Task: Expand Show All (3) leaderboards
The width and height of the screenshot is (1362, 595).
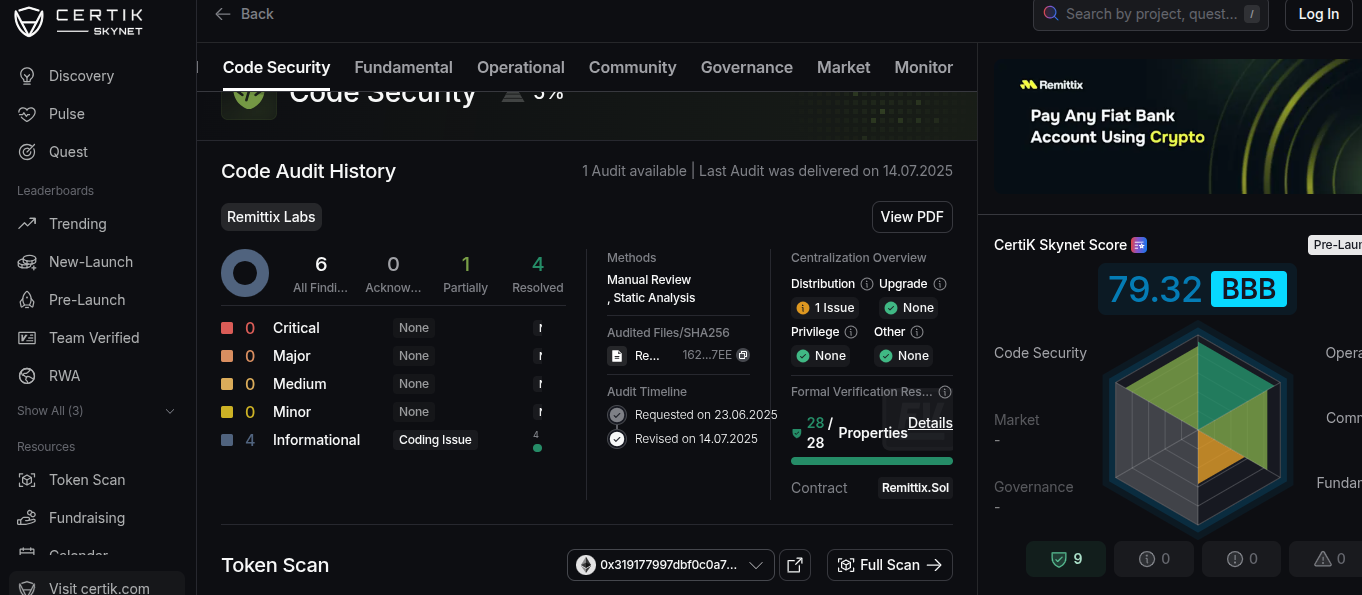Action: [96, 411]
